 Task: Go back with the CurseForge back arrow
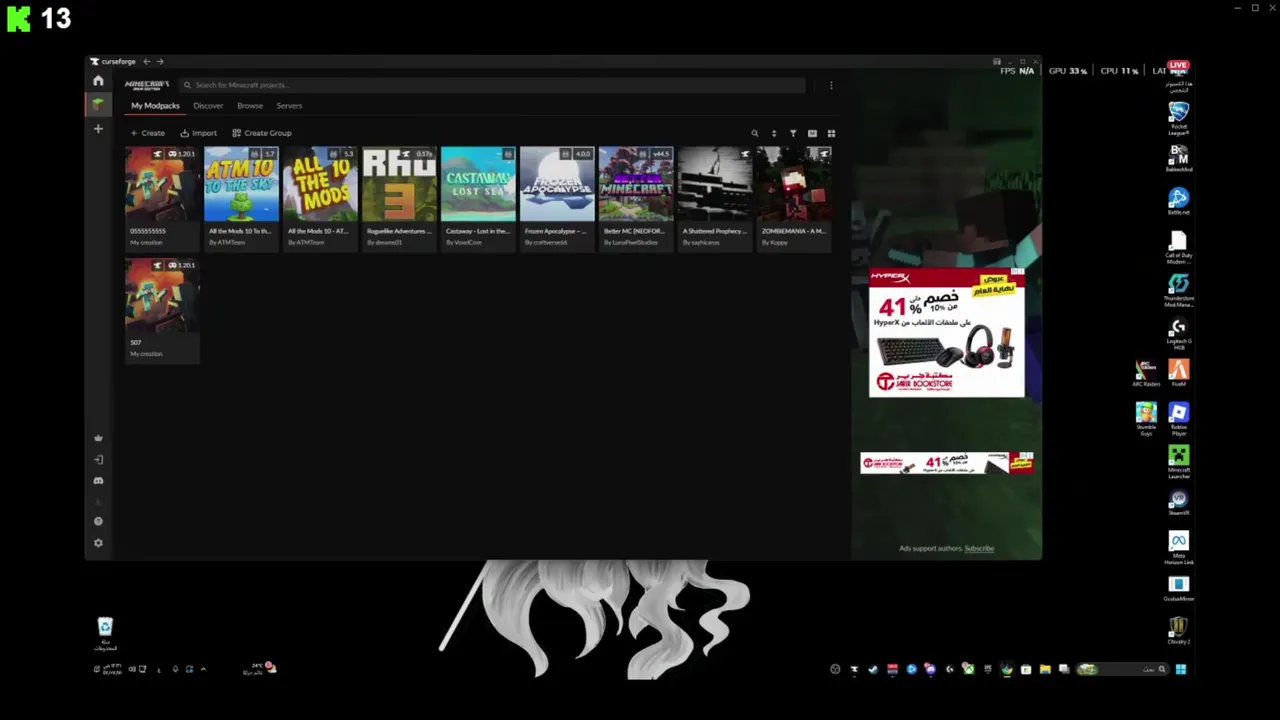pyautogui.click(x=146, y=61)
